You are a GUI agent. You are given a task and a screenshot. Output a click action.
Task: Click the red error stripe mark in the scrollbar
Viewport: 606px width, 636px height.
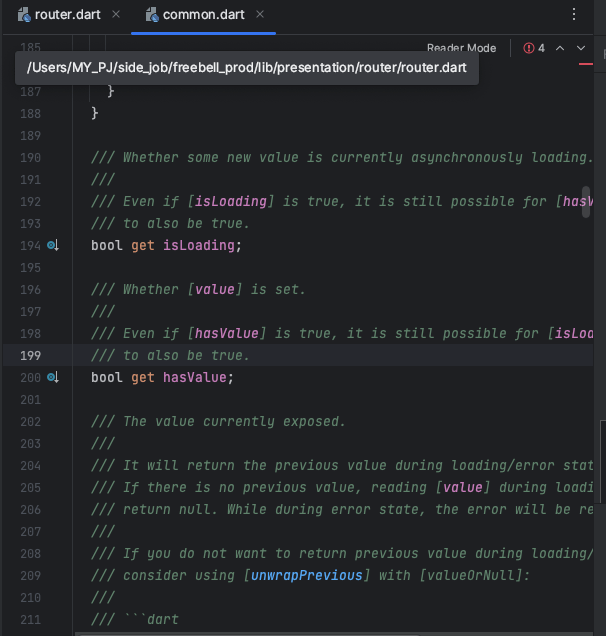[x=586, y=64]
